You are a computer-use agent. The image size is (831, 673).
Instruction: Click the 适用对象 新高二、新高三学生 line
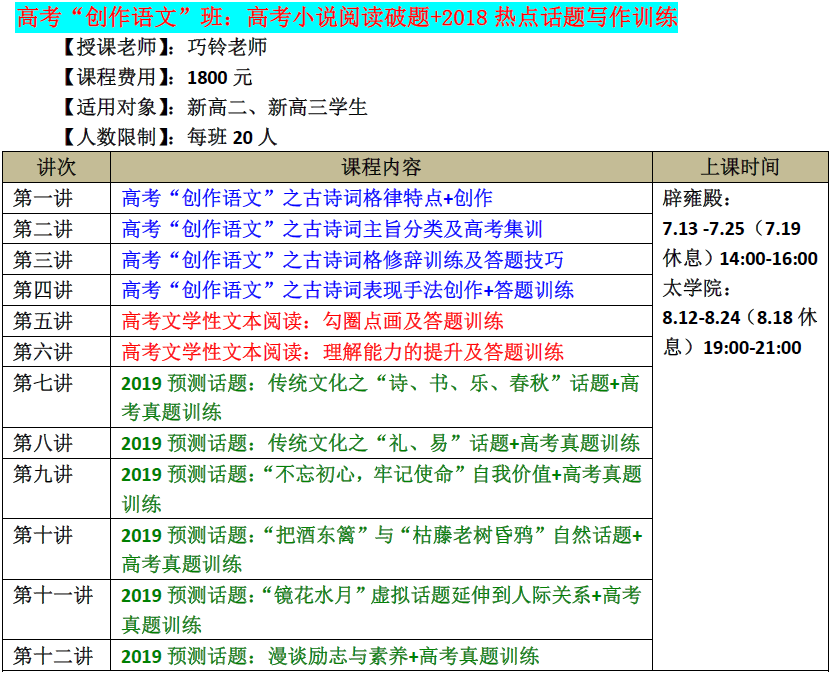pyautogui.click(x=212, y=107)
